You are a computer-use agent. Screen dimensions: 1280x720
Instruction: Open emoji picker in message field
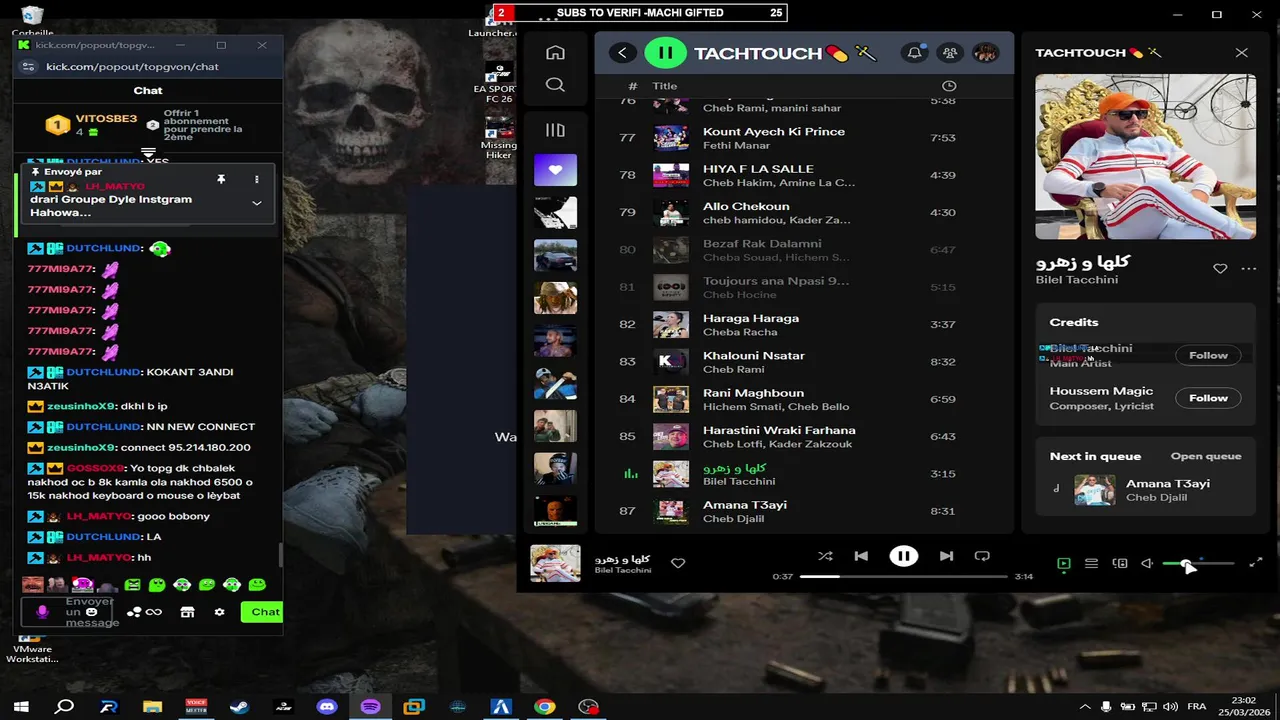92,612
